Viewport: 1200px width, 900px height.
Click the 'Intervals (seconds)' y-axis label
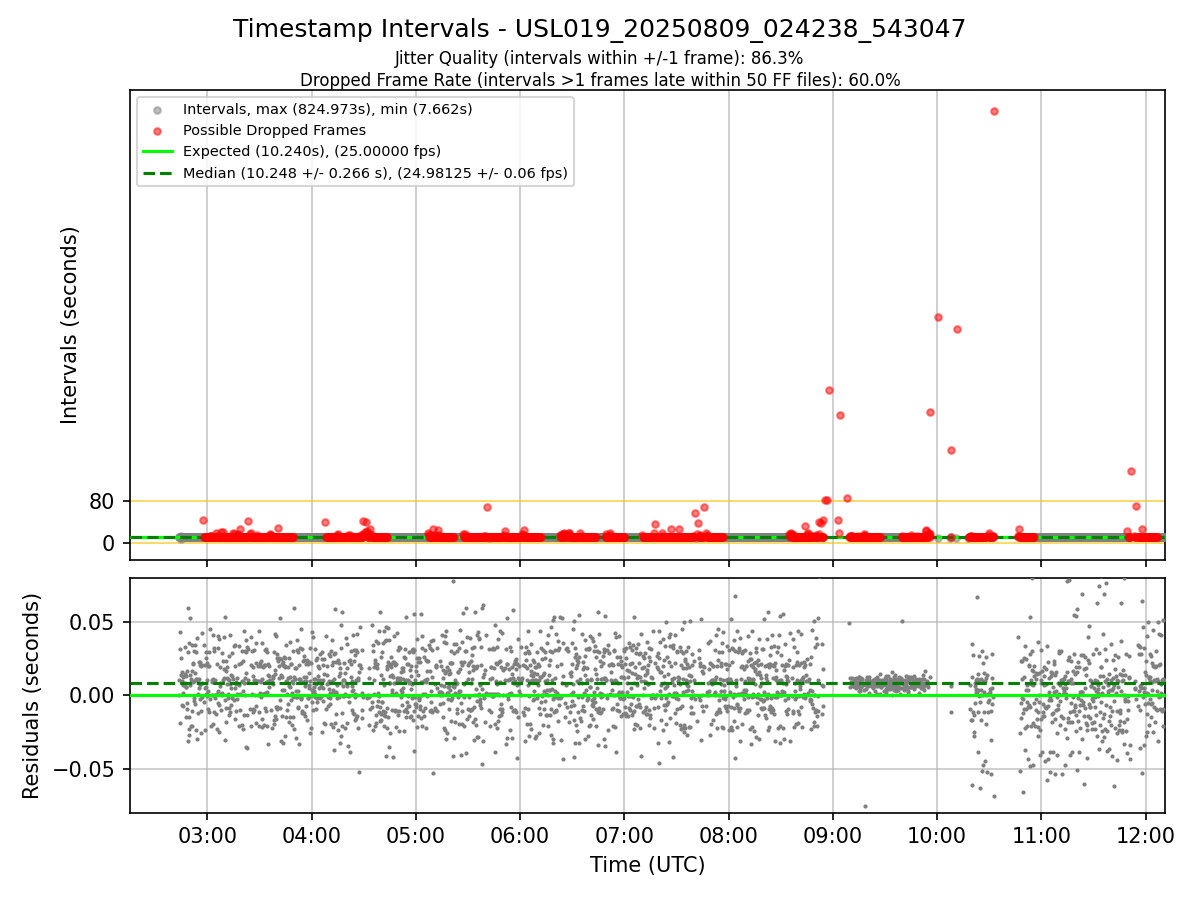(70, 325)
